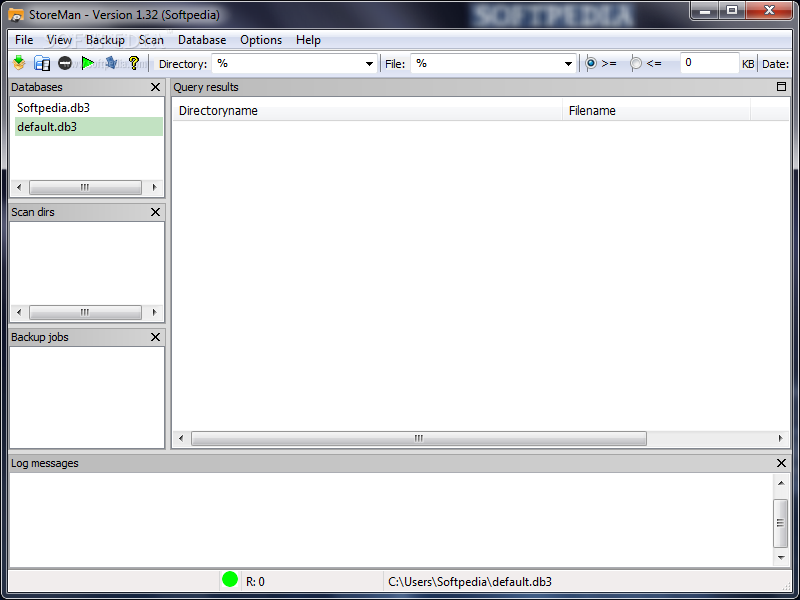Viewport: 800px width, 600px height.
Task: Click Databases scrollbar left arrow
Action: 19,187
